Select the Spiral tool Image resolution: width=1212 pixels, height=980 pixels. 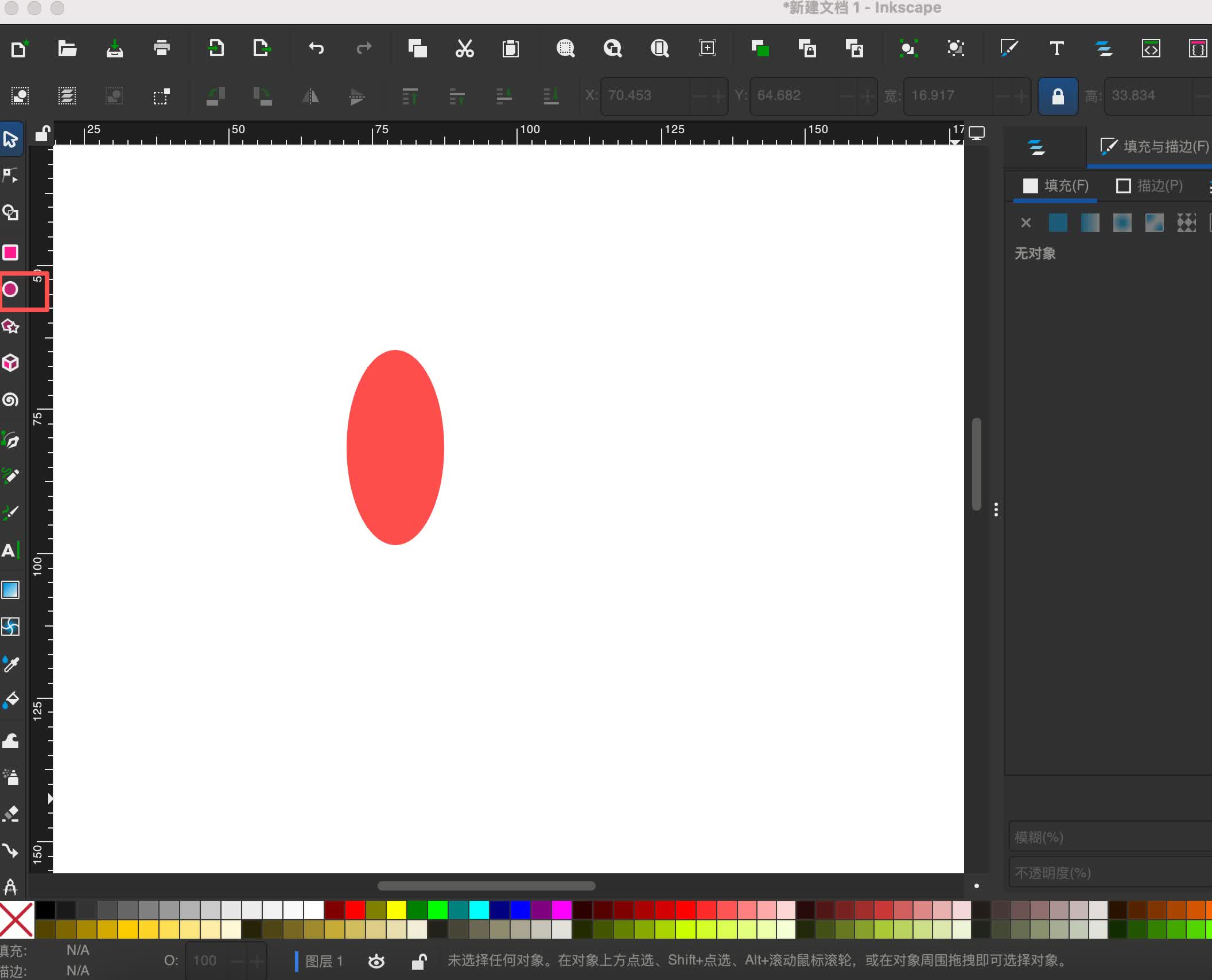pos(11,400)
